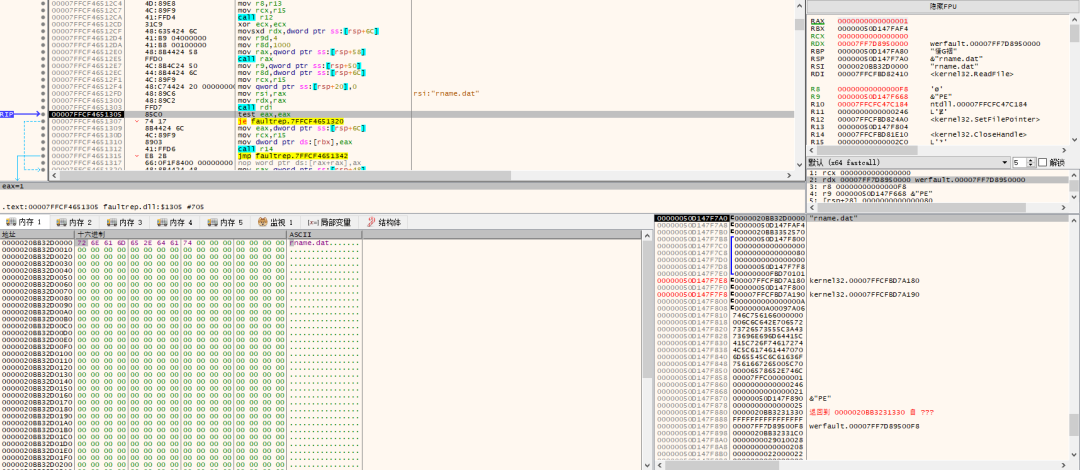Open the 局部变量 locals tab
This screenshot has height=470, width=1080.
[329, 223]
